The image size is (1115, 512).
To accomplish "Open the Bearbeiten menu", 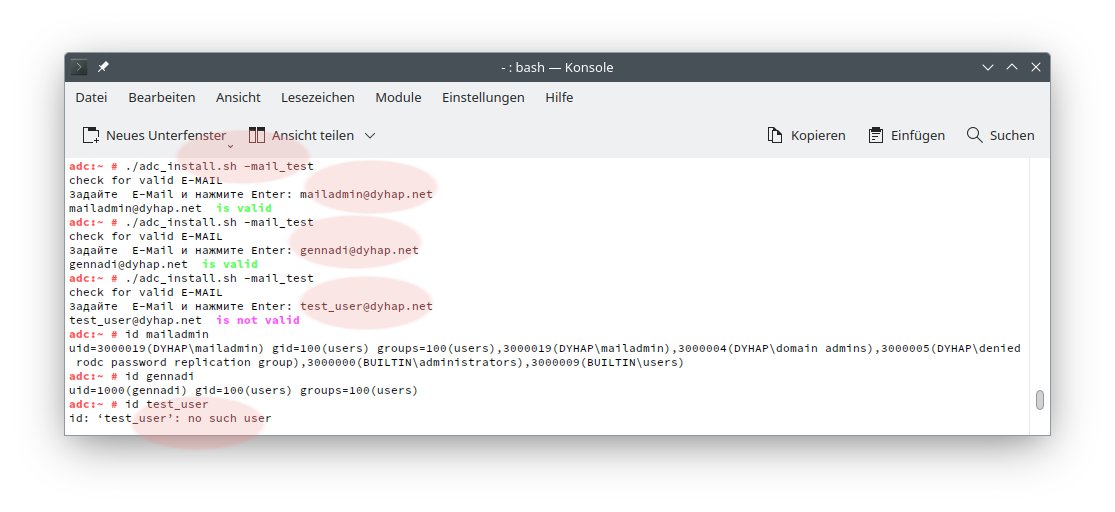I will [x=162, y=97].
